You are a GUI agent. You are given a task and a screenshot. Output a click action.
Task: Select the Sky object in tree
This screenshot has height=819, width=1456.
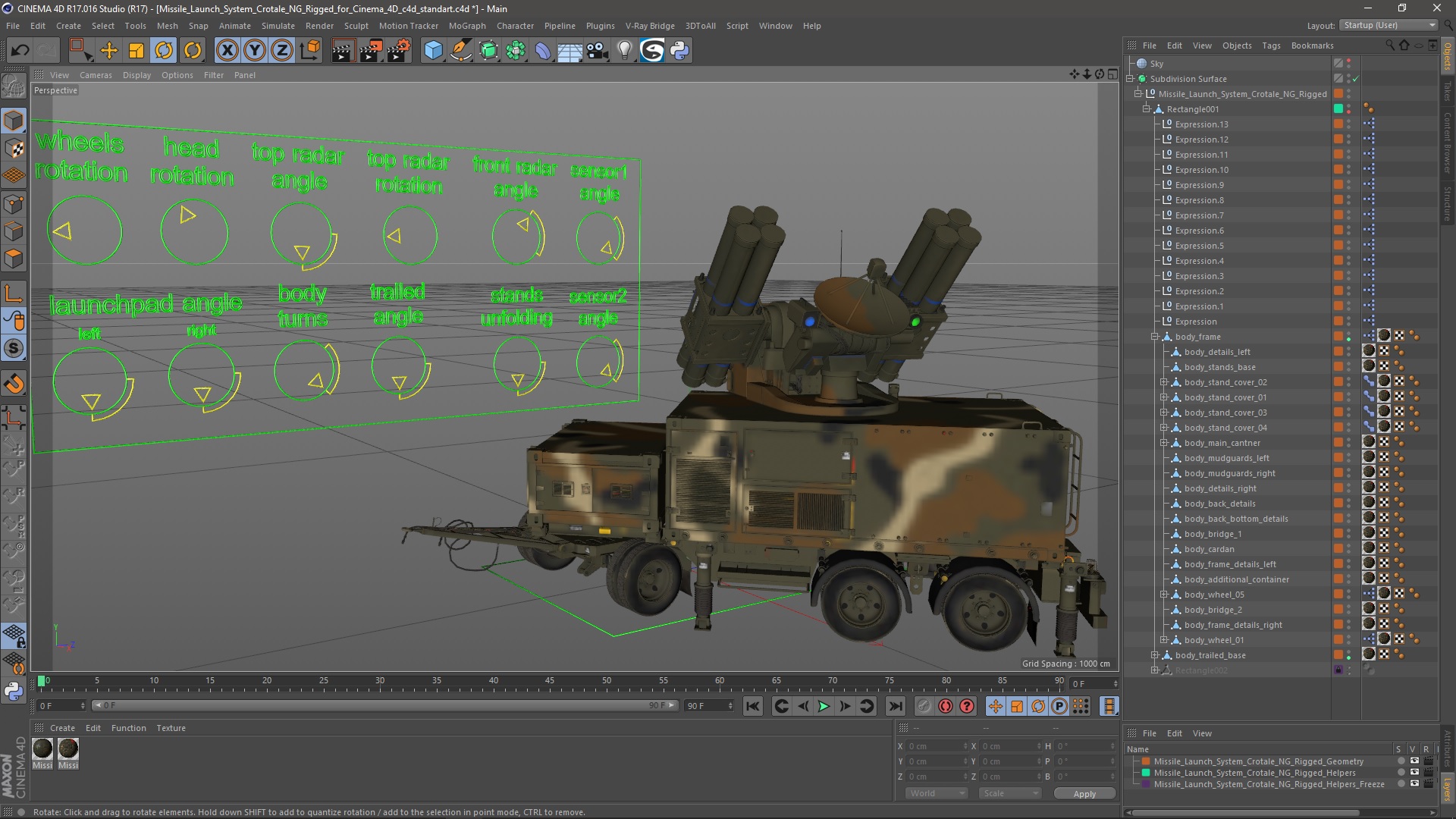point(1156,64)
